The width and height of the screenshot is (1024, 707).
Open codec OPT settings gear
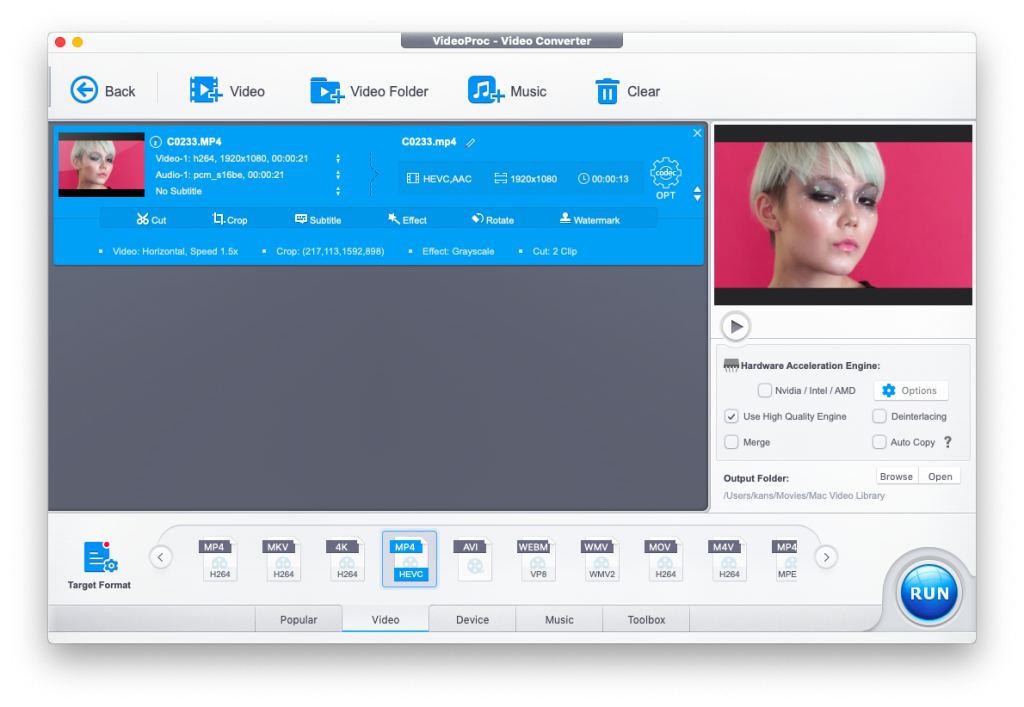[665, 174]
